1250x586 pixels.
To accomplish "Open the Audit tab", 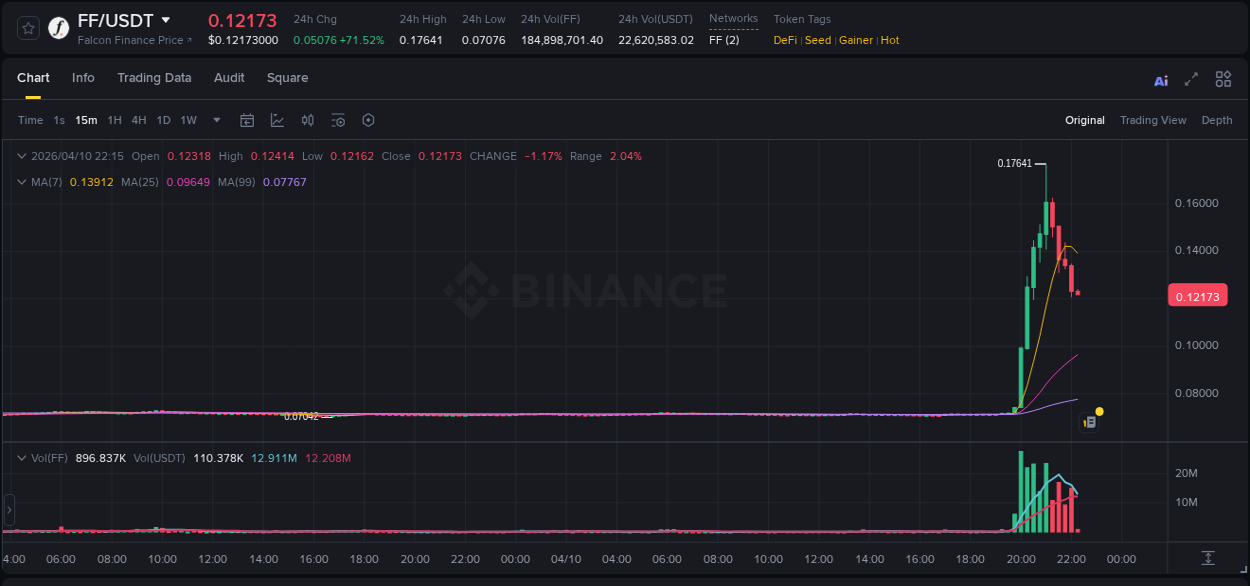I will [229, 77].
